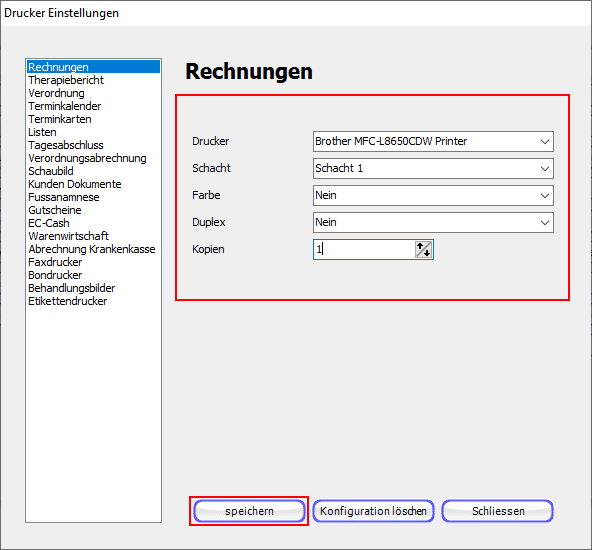Select Terminkarten list item
Image resolution: width=592 pixels, height=550 pixels.
[x=60, y=119]
